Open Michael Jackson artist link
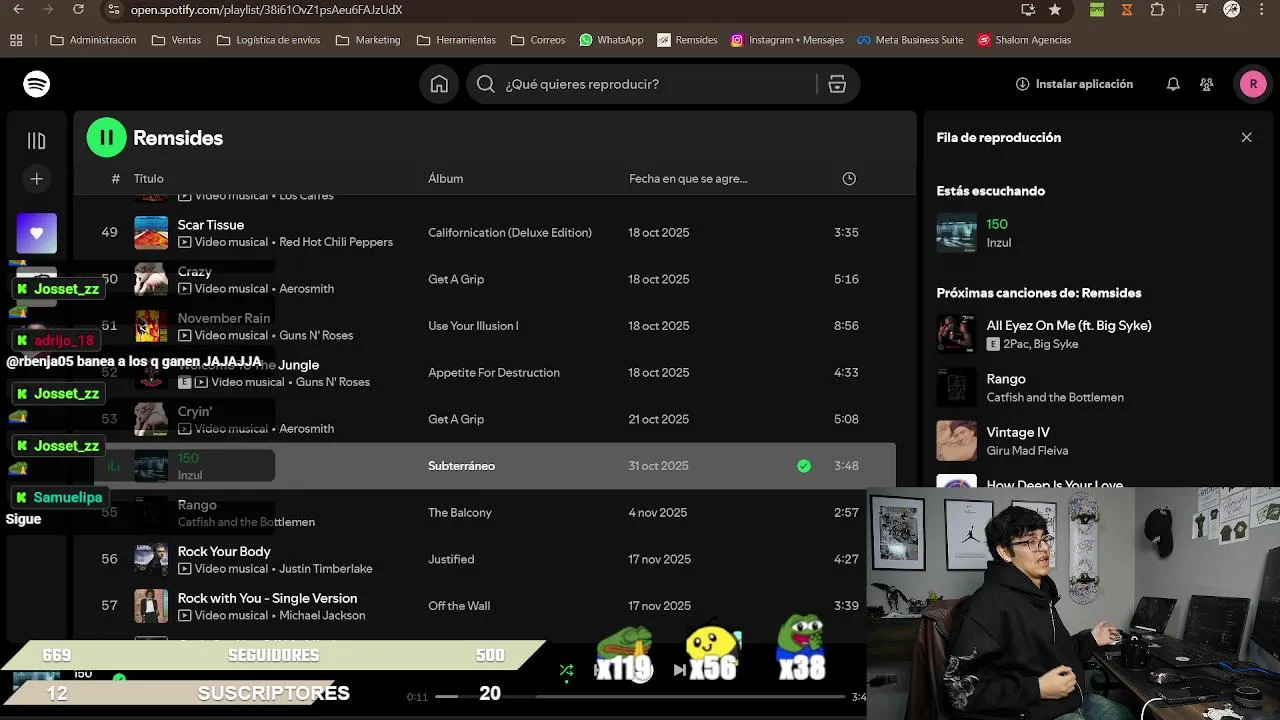The height and width of the screenshot is (720, 1280). tap(322, 616)
